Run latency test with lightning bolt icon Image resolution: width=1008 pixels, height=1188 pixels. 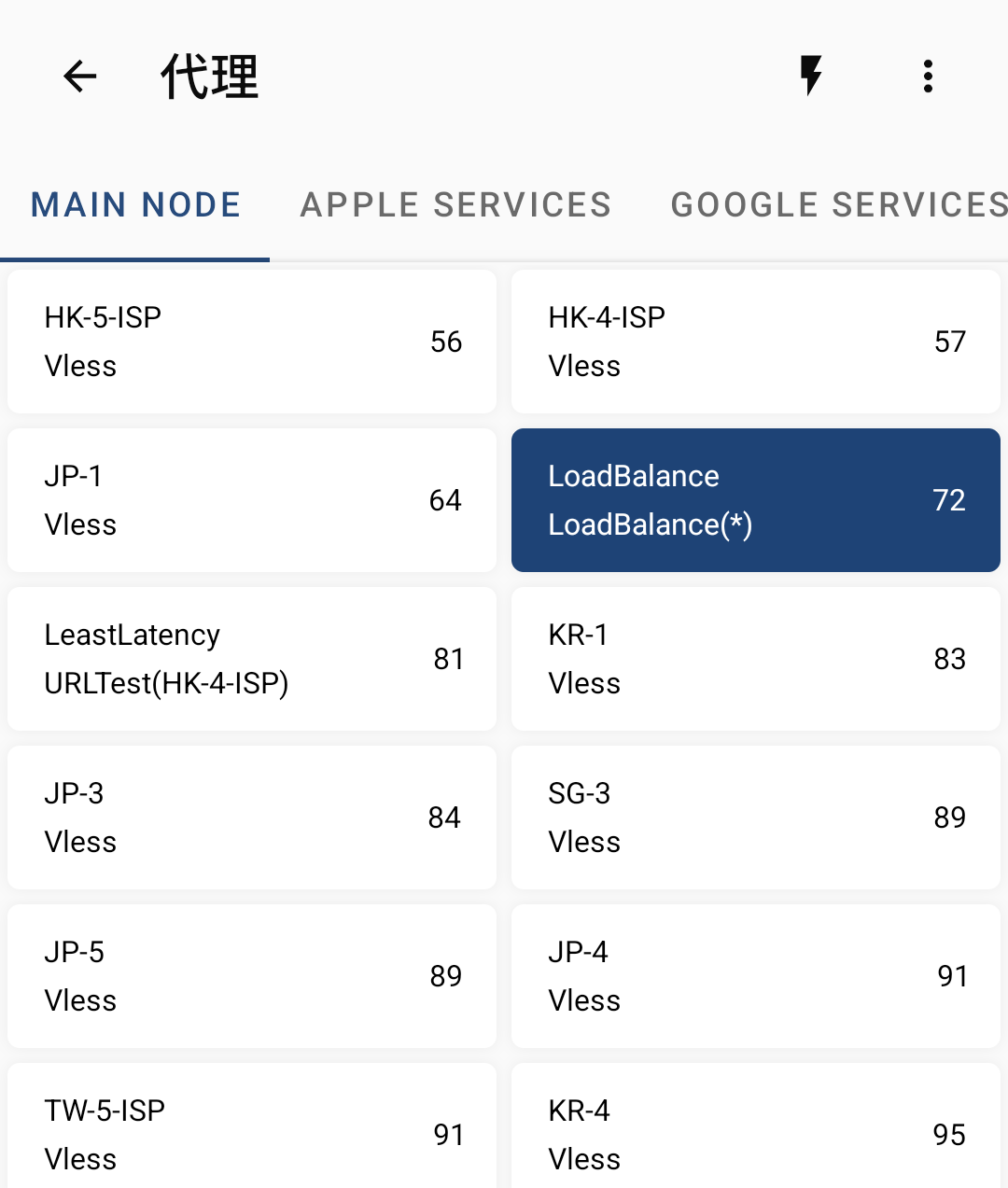811,77
